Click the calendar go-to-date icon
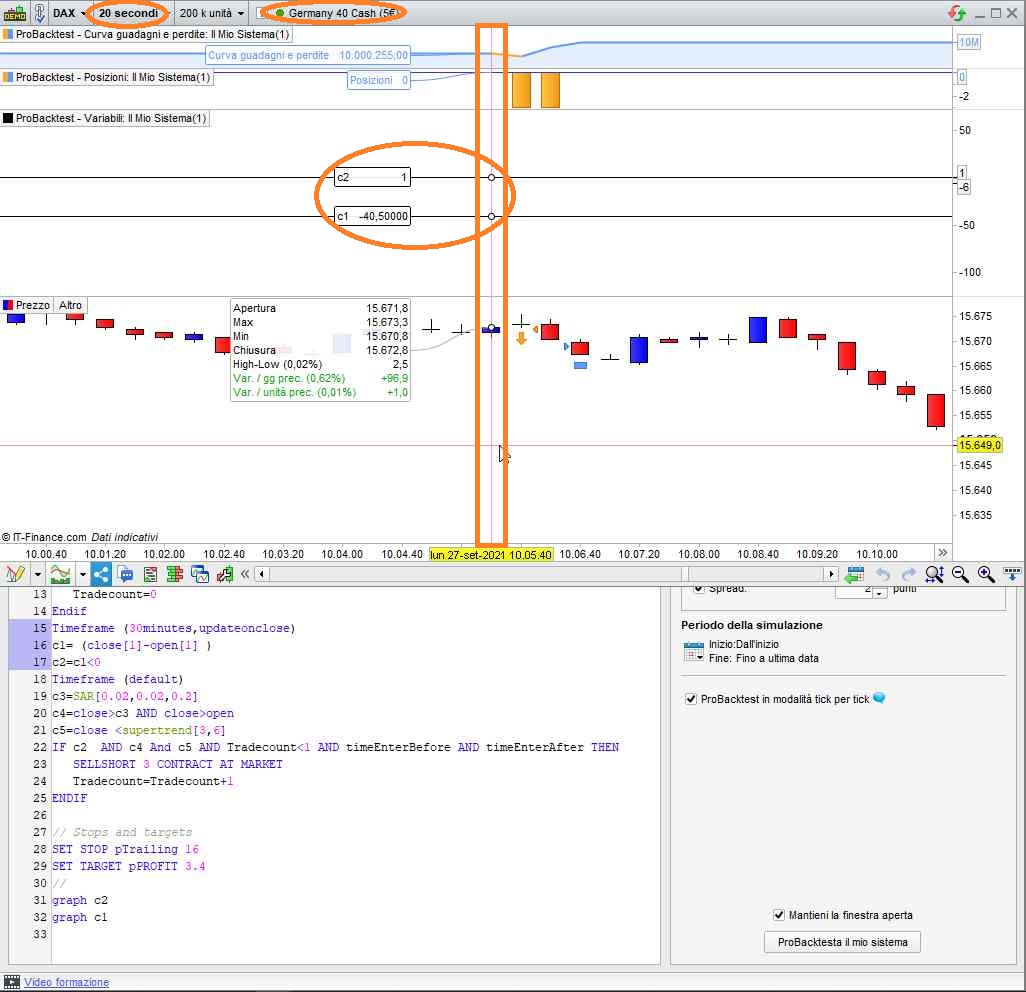This screenshot has height=992, width=1026. [854, 575]
